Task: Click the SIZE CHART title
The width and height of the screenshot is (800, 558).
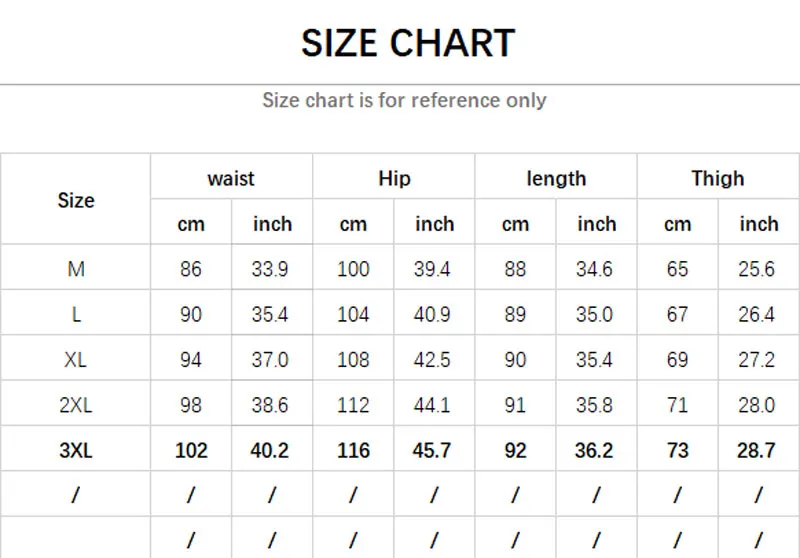Action: click(408, 44)
